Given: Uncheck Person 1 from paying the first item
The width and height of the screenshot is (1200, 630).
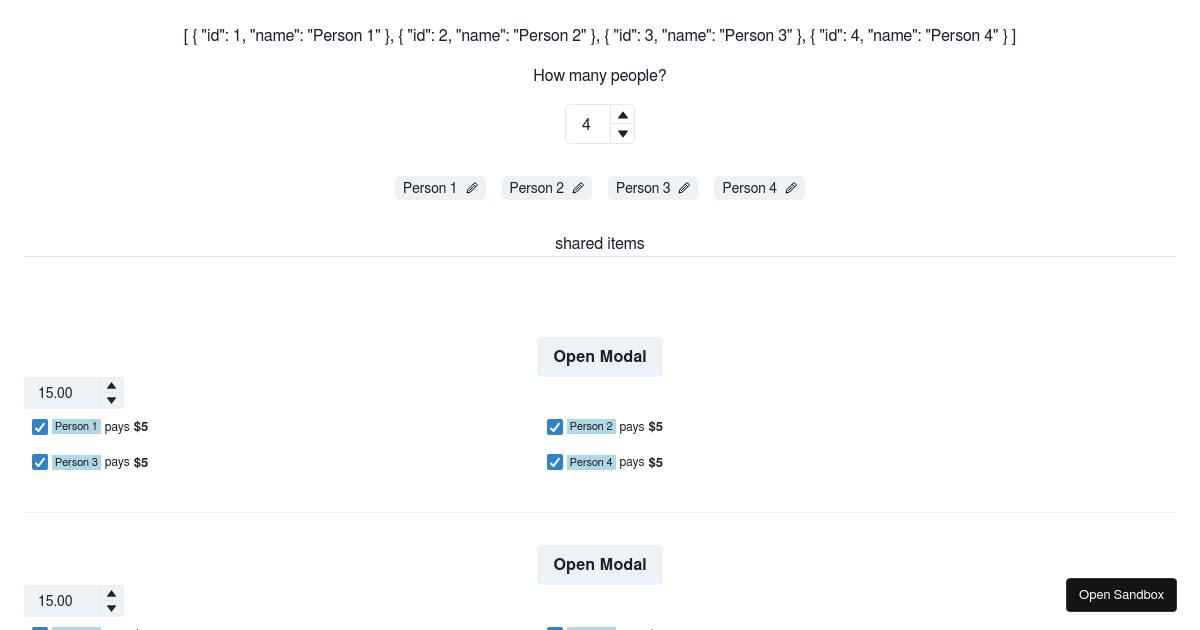Looking at the screenshot, I should 39,427.
